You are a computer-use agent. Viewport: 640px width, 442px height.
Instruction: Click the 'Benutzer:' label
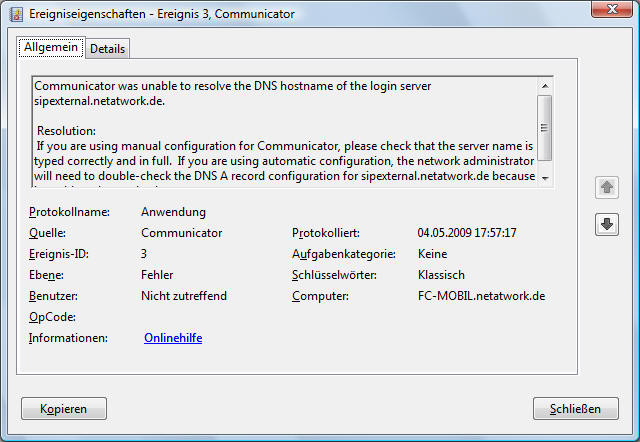[53, 295]
